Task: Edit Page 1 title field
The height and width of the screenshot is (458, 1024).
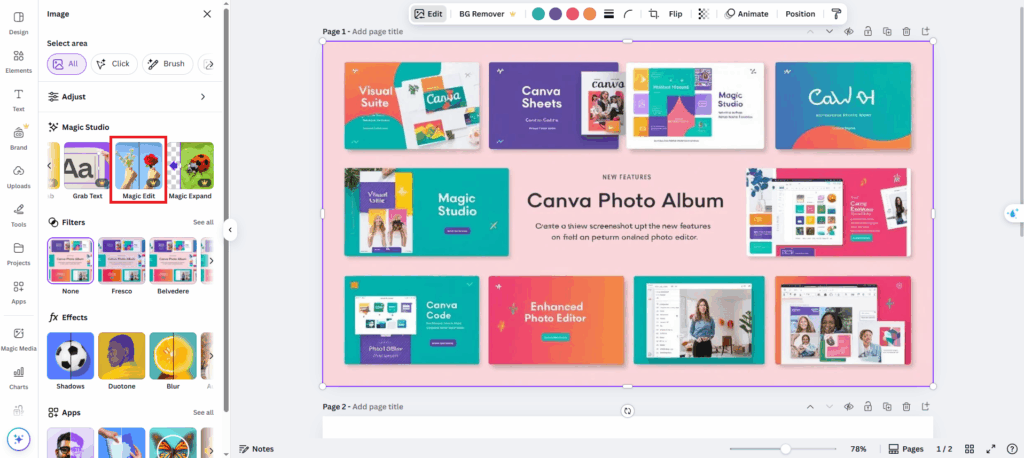Action: (377, 31)
